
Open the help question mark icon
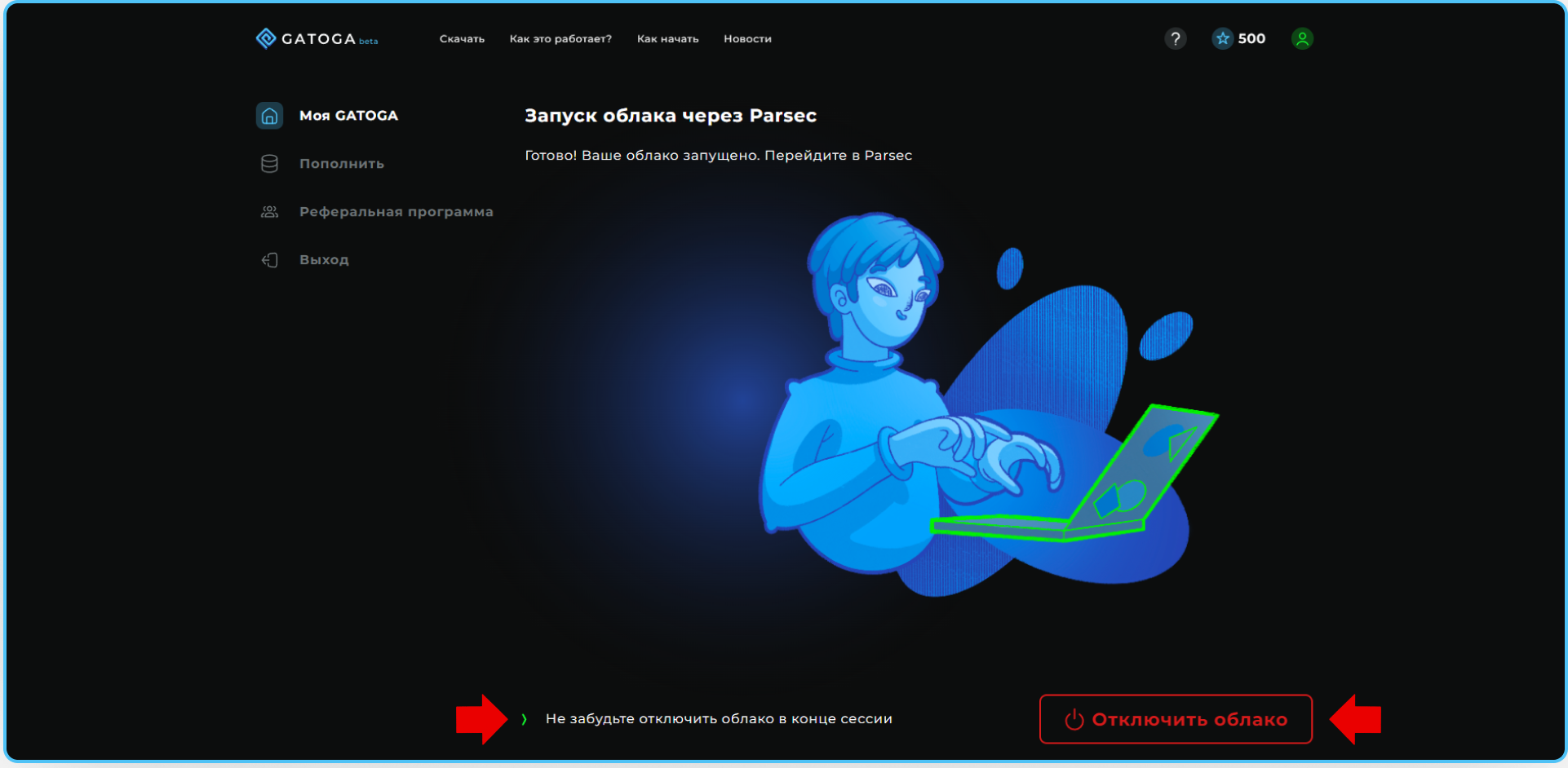click(x=1175, y=38)
